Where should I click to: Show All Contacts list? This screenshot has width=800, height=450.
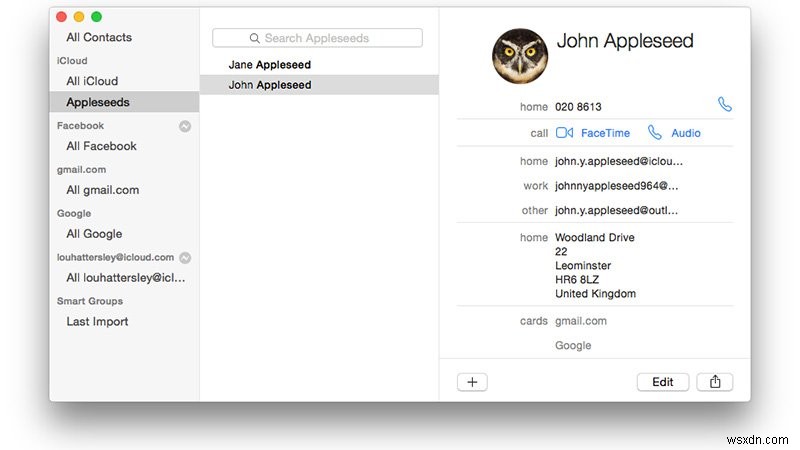[x=99, y=37]
